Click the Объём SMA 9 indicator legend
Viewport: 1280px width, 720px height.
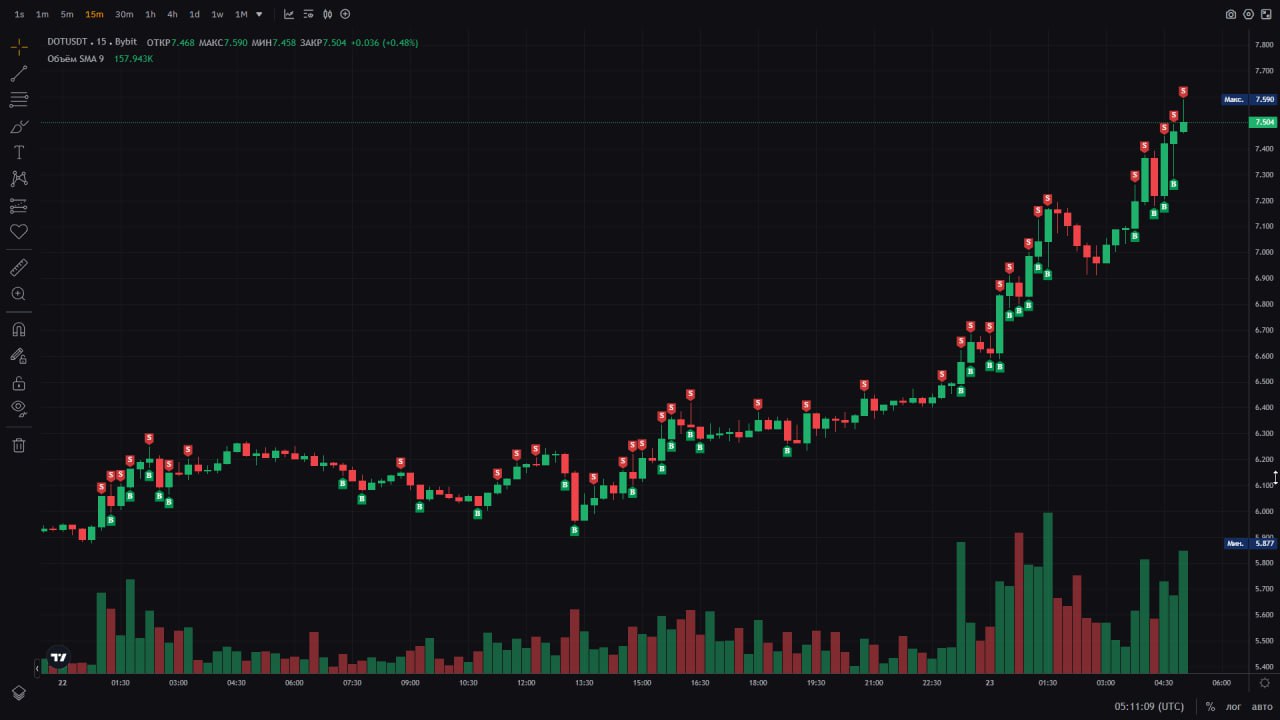75,59
